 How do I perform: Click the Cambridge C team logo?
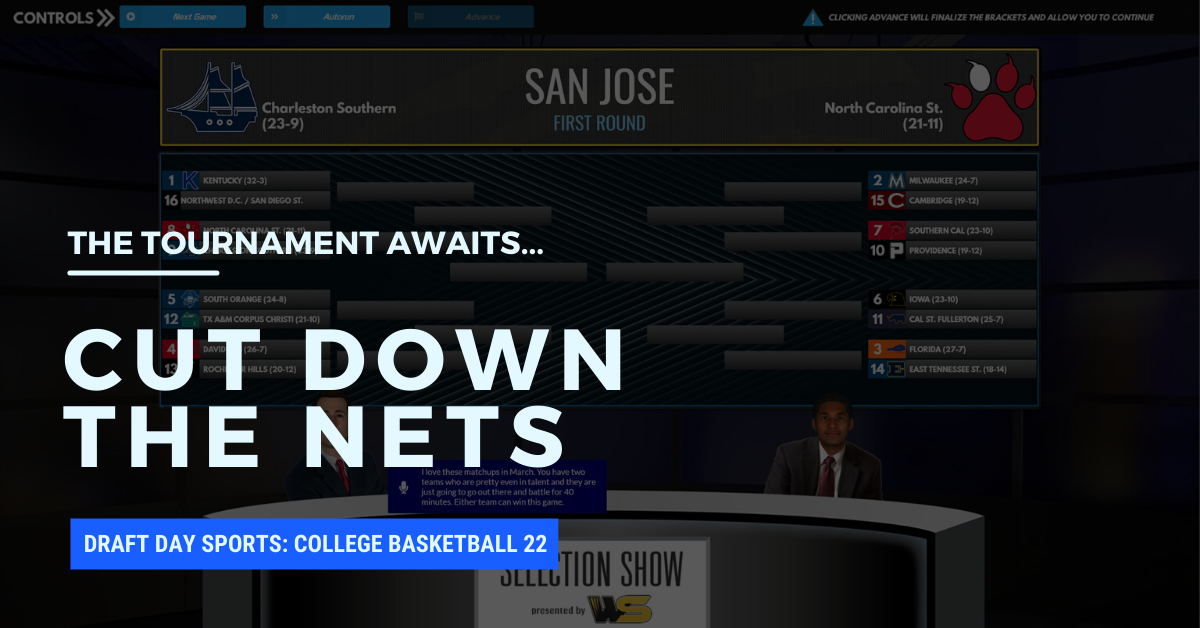point(896,201)
